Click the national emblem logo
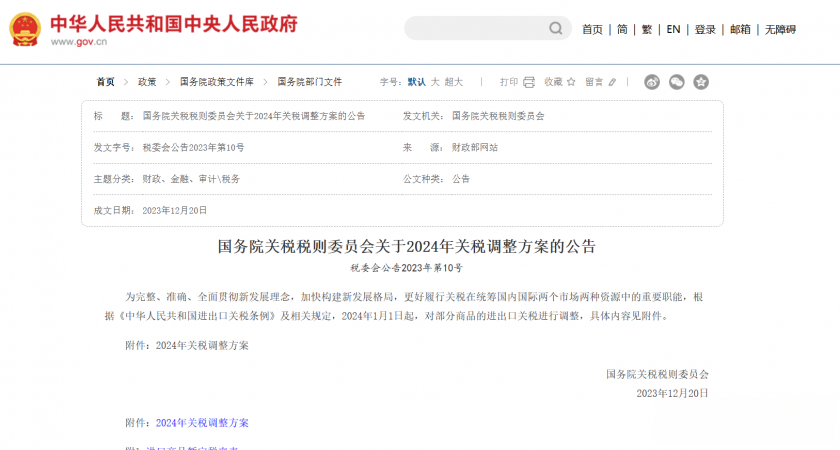Image resolution: width=840 pixels, height=450 pixels. click(x=25, y=29)
